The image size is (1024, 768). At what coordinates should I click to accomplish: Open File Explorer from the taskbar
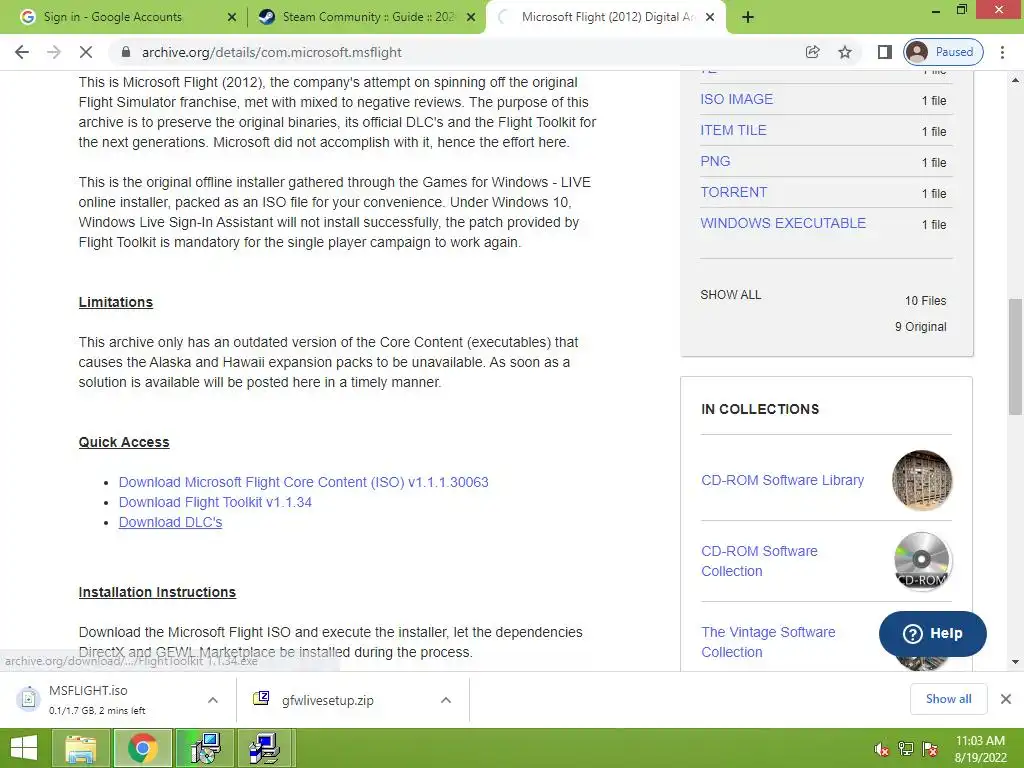click(x=80, y=748)
